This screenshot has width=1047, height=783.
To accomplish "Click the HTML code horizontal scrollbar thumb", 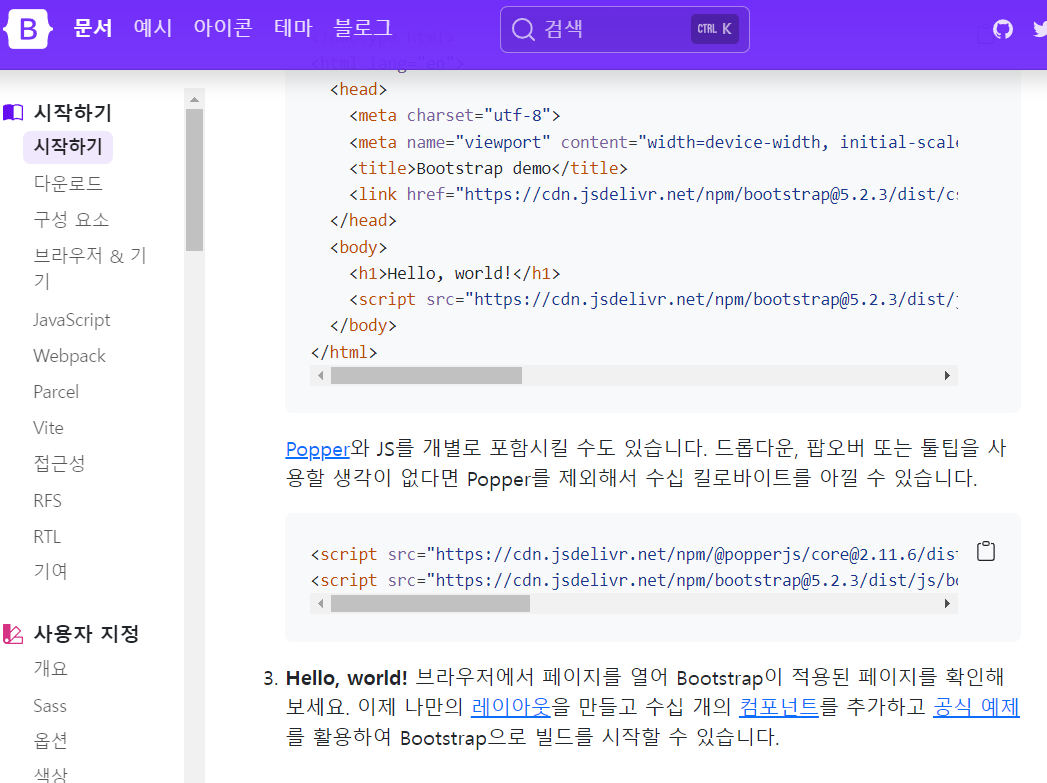I will coord(427,376).
